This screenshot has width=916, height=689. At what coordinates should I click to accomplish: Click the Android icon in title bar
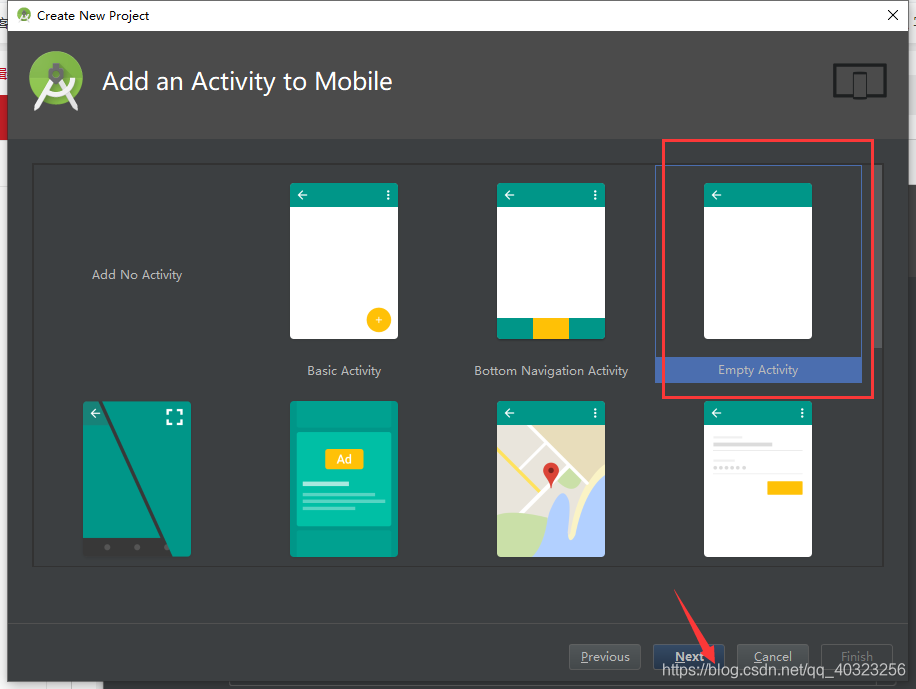point(24,15)
